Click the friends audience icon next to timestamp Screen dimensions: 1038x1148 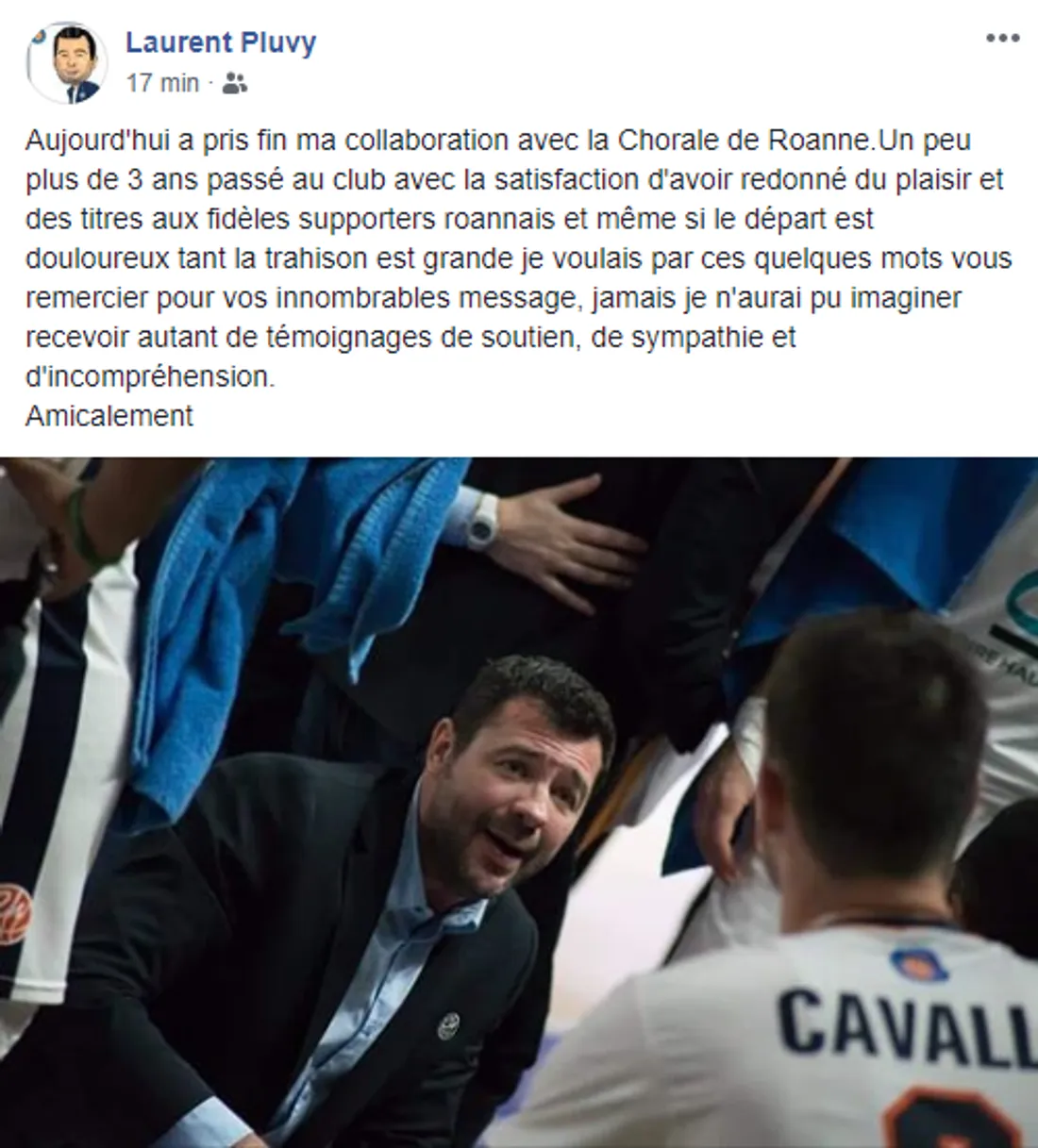click(234, 84)
